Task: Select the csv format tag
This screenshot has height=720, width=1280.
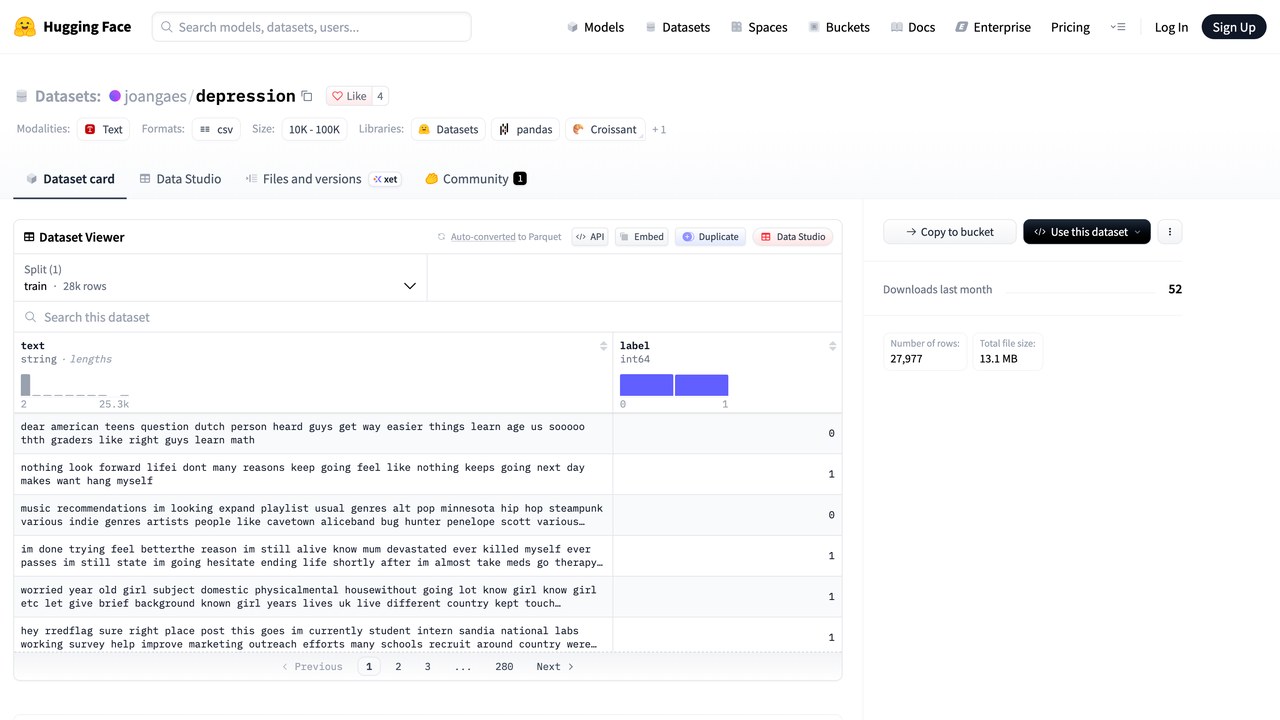Action: click(216, 129)
